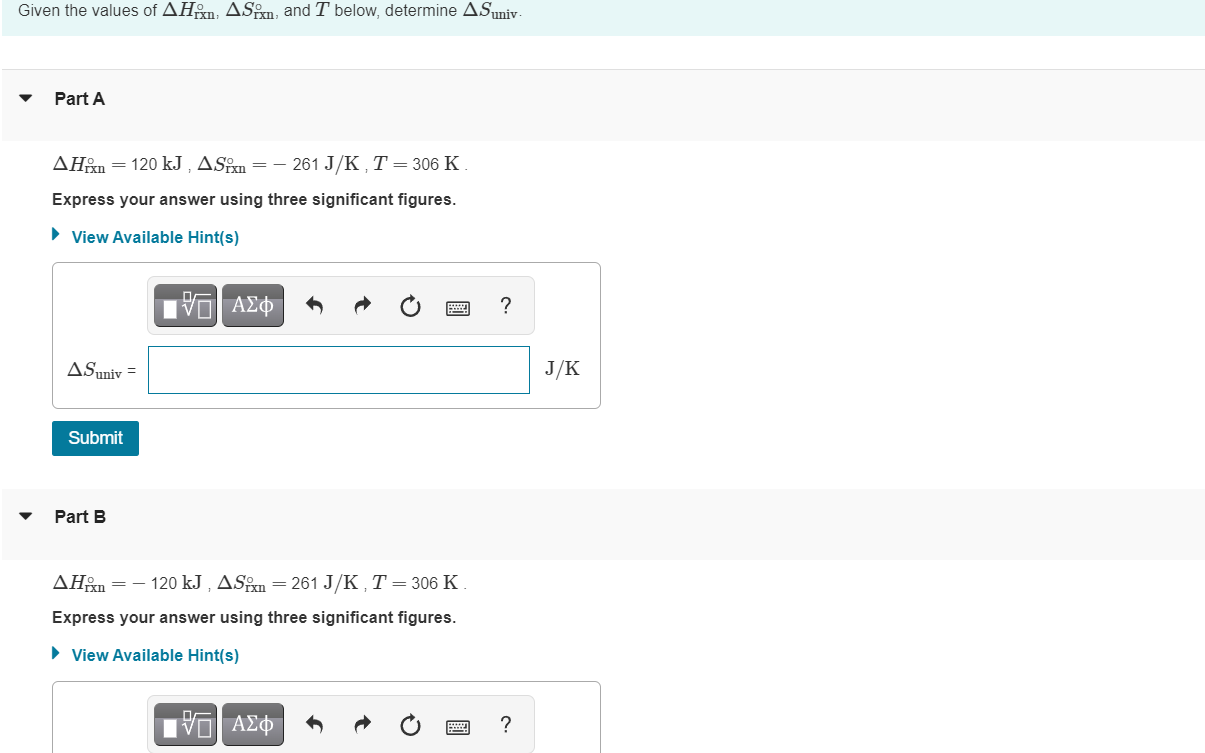The width and height of the screenshot is (1205, 753).
Task: Open equation editor help via the ? icon
Action: click(x=505, y=306)
